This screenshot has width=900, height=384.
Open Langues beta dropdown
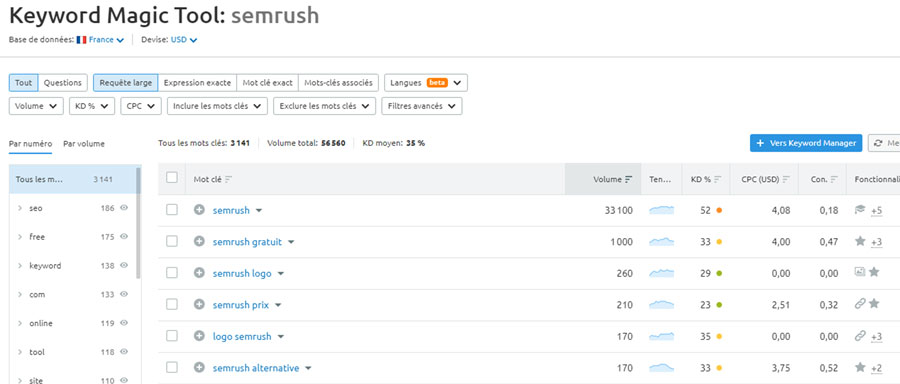(x=426, y=83)
